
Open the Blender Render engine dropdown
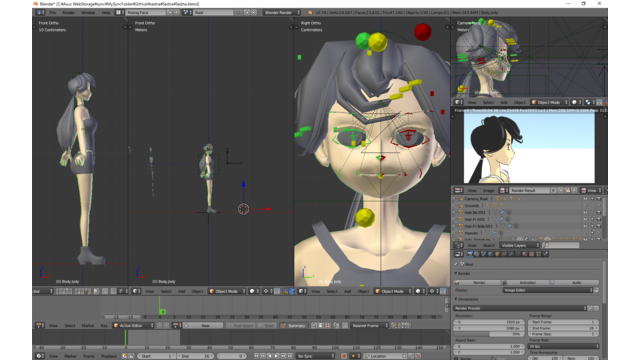(x=282, y=13)
